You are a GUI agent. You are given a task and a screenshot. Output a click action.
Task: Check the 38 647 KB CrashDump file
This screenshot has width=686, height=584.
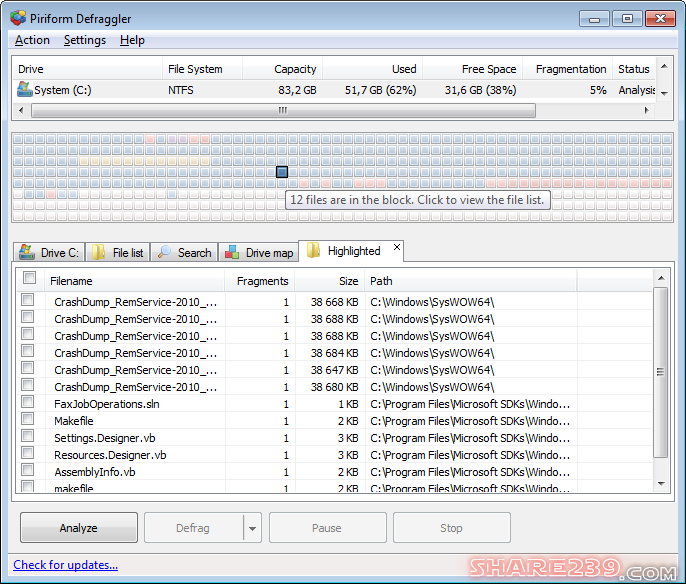click(28, 367)
